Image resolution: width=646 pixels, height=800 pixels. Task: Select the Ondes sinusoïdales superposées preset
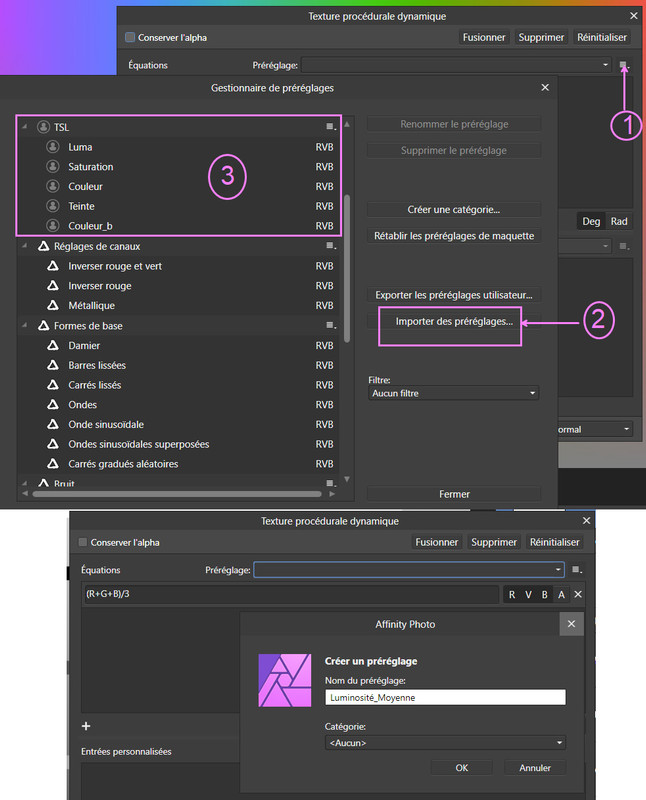pyautogui.click(x=179, y=444)
